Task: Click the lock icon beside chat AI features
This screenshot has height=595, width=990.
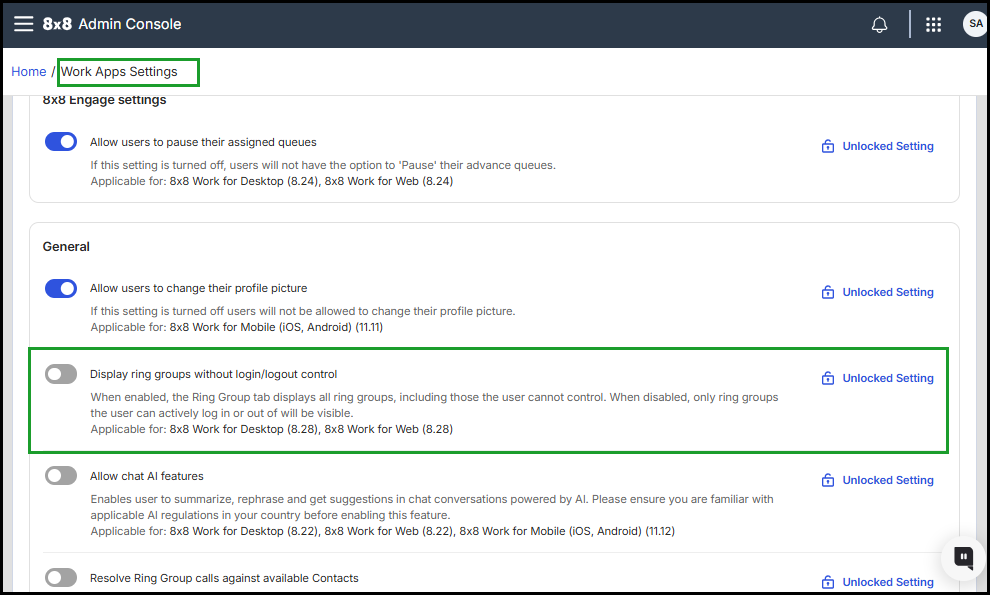Action: [828, 481]
